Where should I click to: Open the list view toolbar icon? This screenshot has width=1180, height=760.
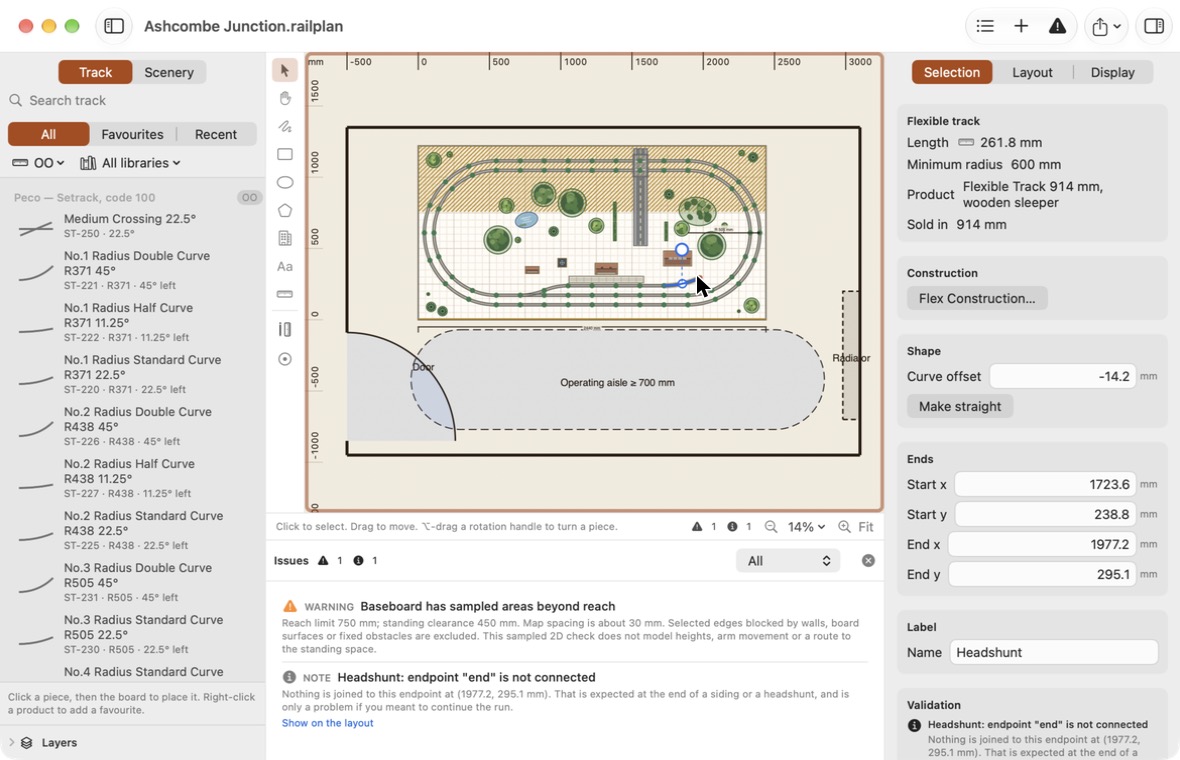coord(984,26)
